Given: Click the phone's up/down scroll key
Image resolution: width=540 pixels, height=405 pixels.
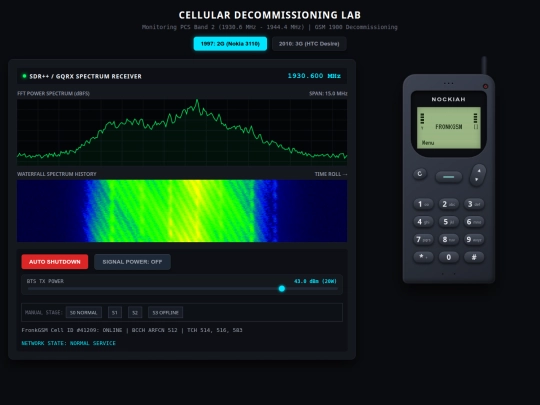Looking at the screenshot, I should point(478,175).
